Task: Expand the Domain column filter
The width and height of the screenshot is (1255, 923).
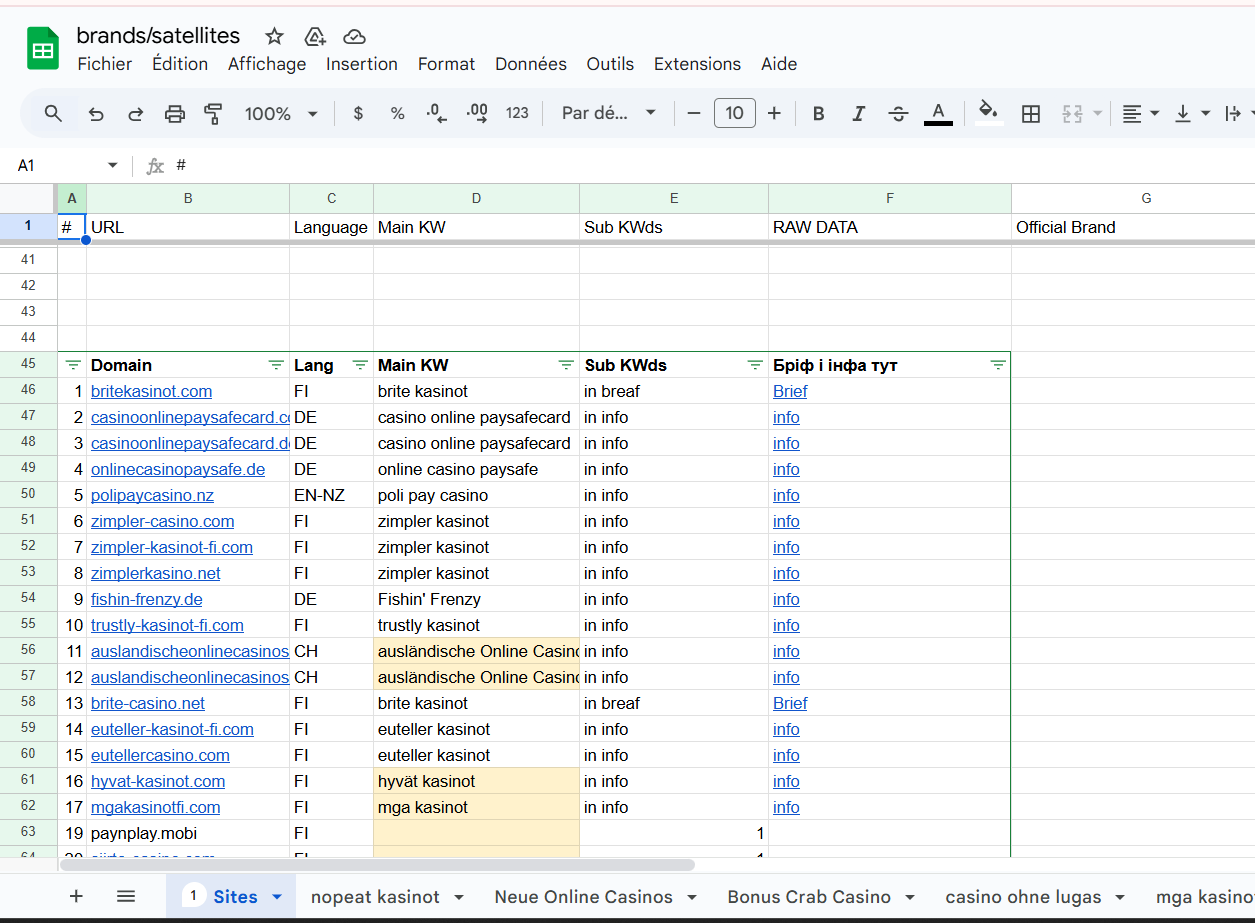Action: (x=276, y=366)
